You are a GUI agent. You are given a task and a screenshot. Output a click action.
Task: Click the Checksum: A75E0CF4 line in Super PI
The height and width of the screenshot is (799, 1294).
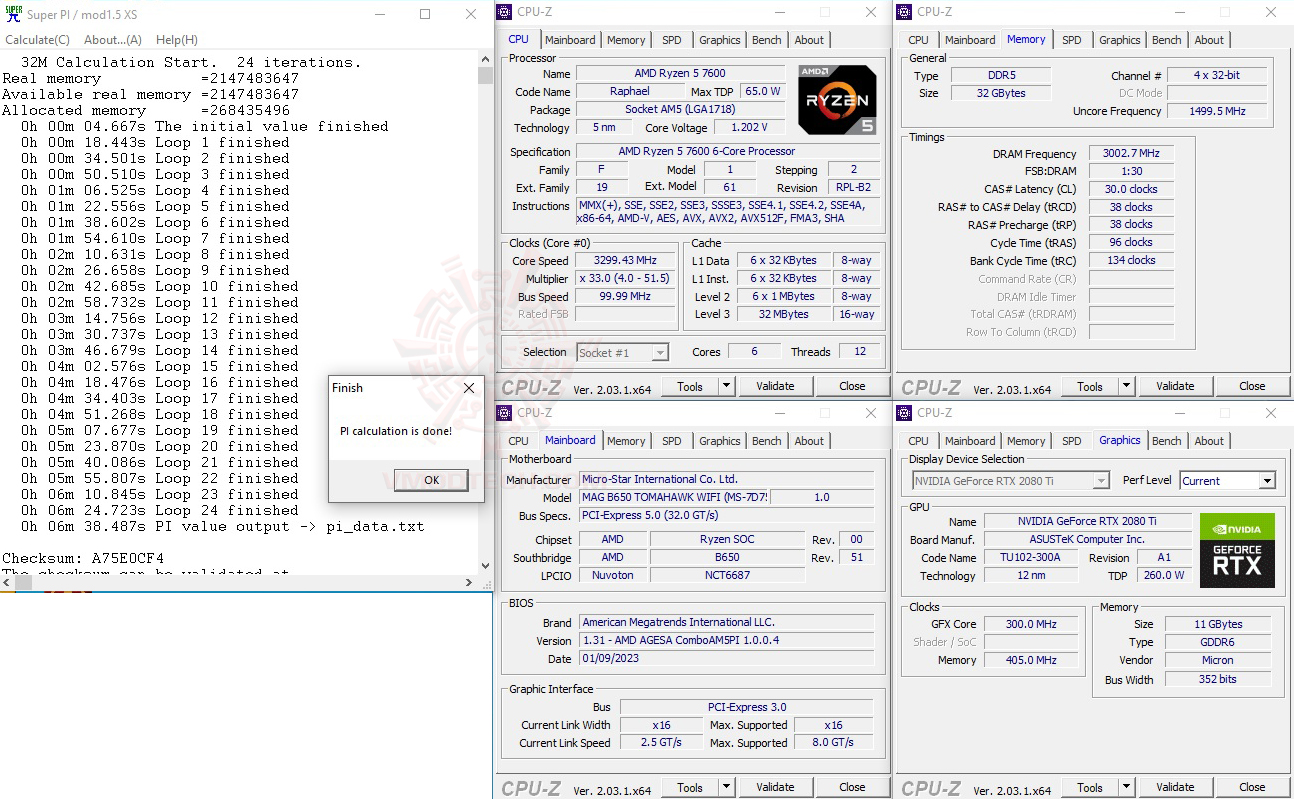[83, 558]
